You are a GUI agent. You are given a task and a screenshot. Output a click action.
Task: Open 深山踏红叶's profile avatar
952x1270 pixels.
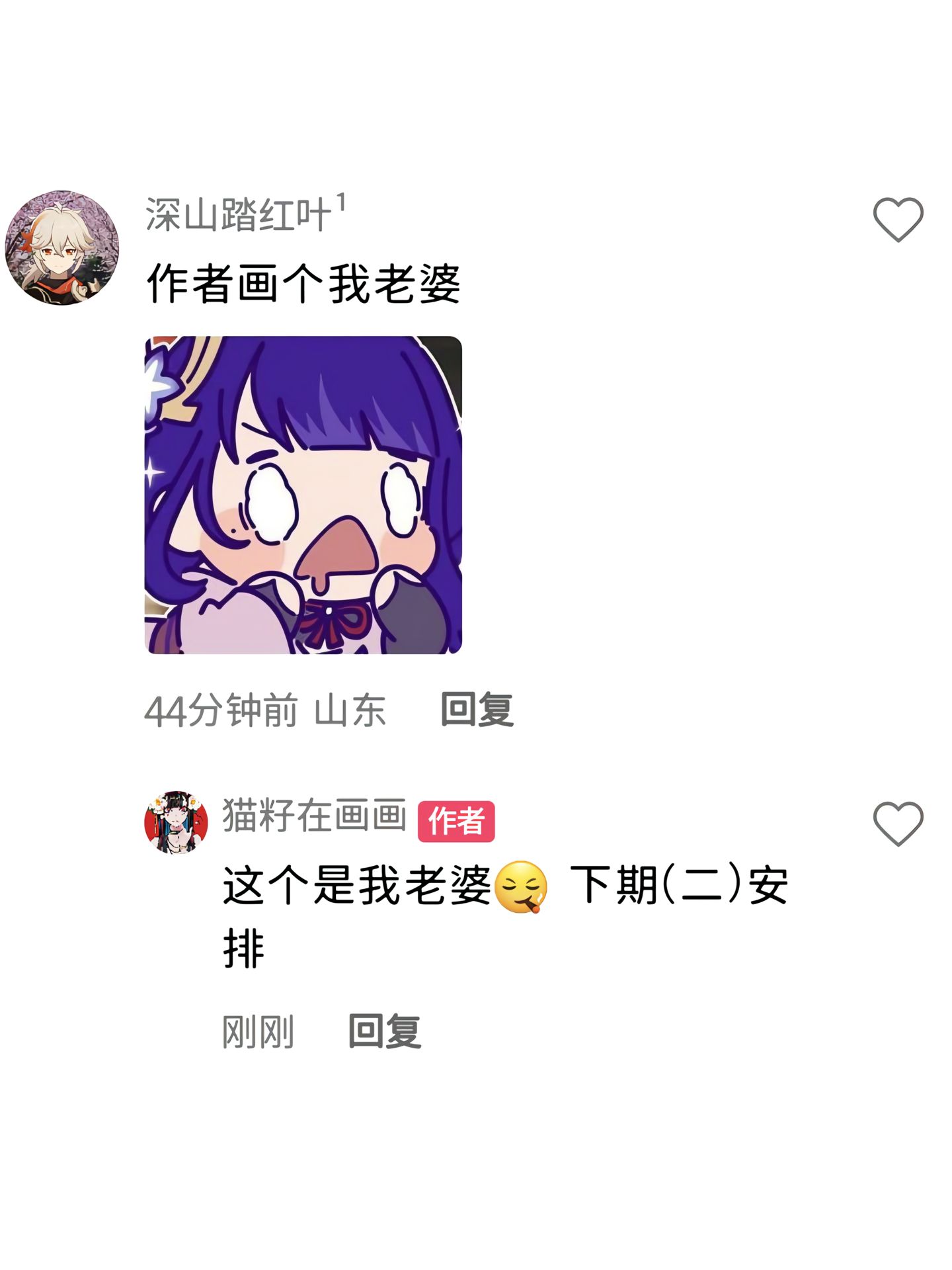pyautogui.click(x=62, y=247)
